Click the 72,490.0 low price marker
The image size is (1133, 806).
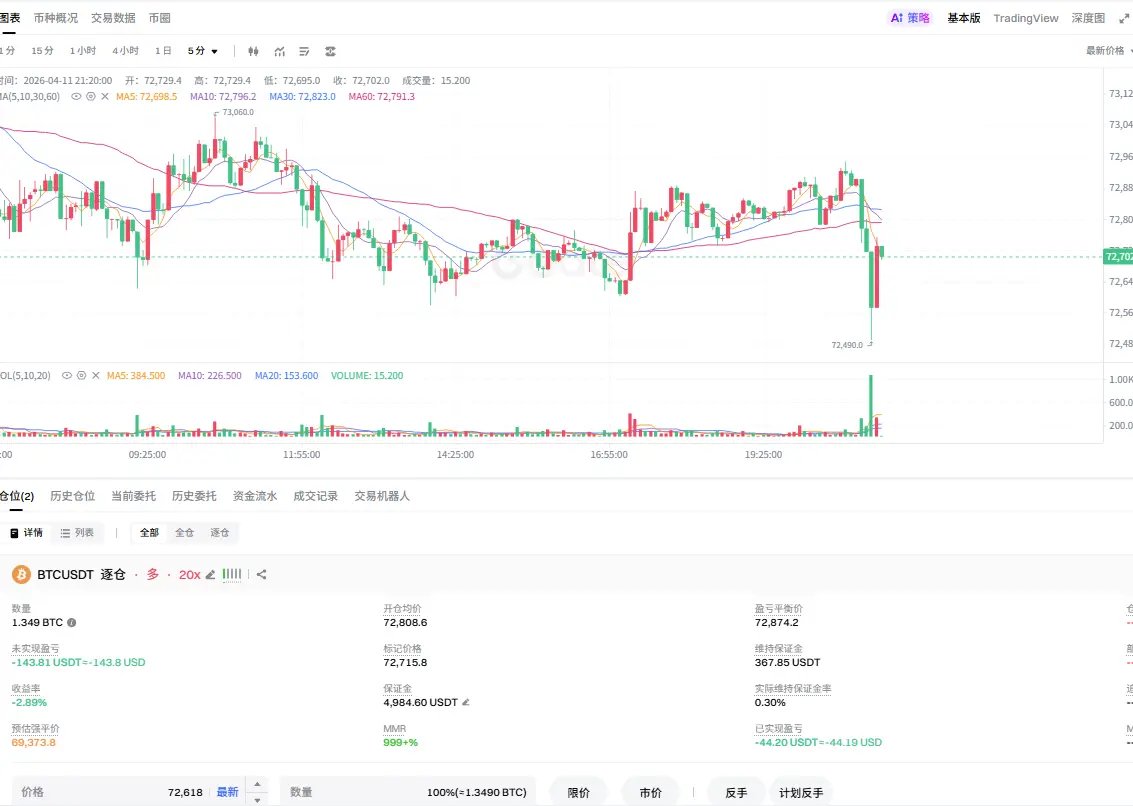847,345
